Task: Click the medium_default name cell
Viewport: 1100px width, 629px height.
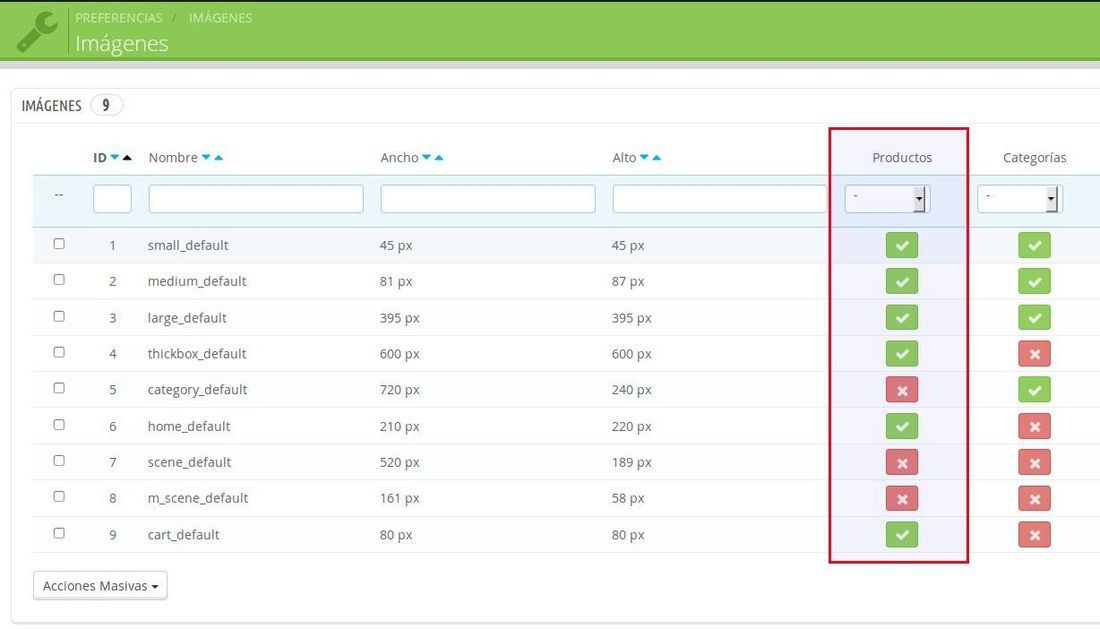Action: (x=197, y=281)
